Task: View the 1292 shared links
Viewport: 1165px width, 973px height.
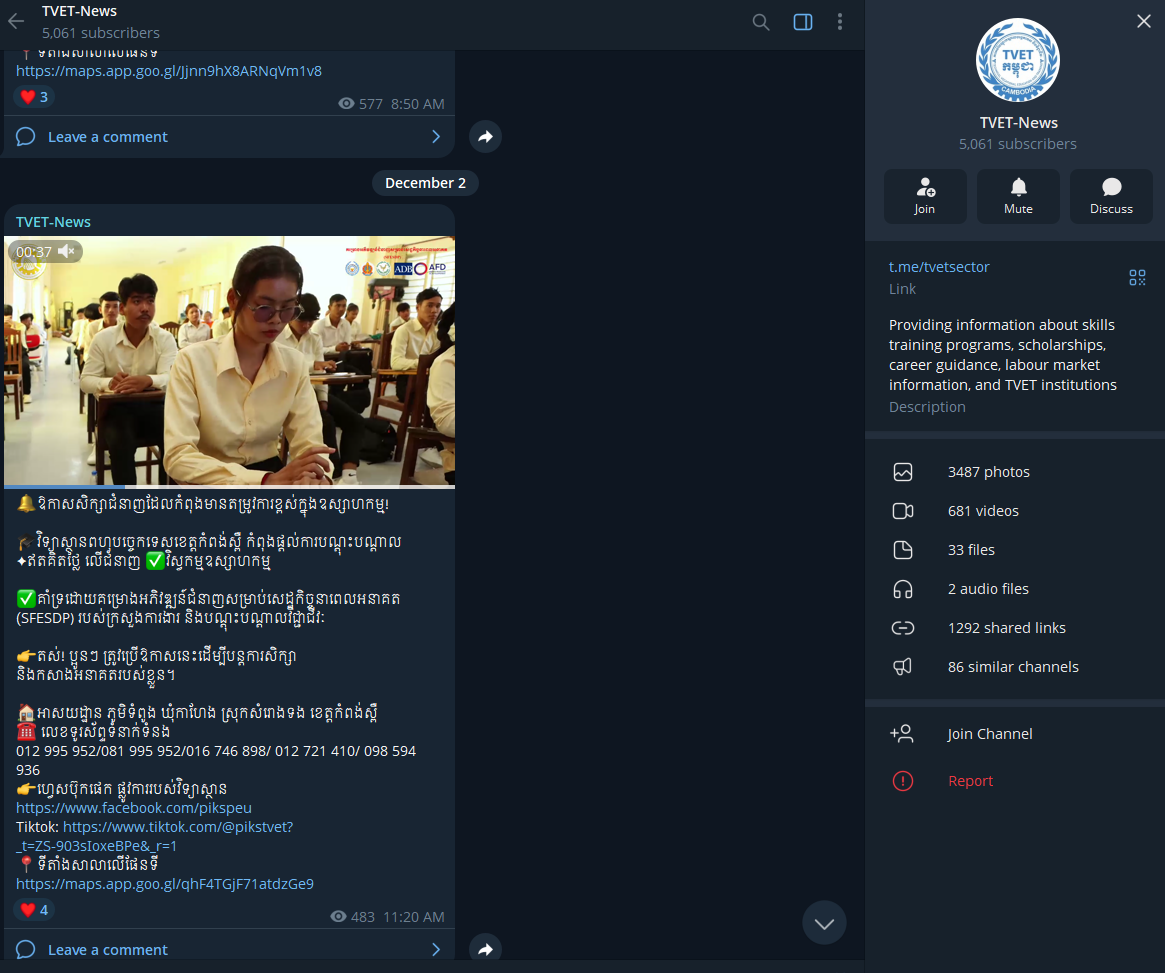Action: [1006, 628]
